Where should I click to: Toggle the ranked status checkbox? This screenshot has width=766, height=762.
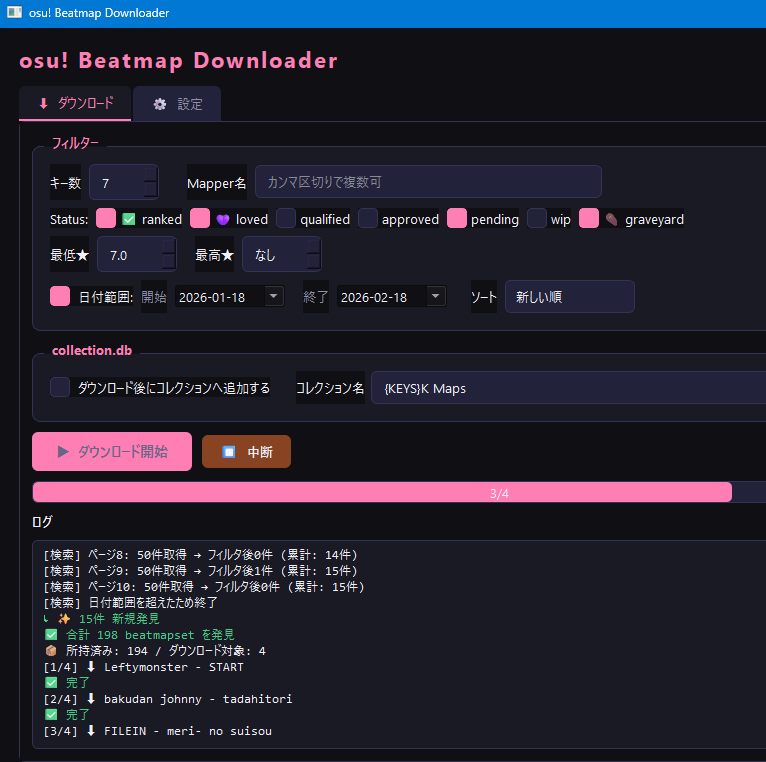click(x=106, y=218)
